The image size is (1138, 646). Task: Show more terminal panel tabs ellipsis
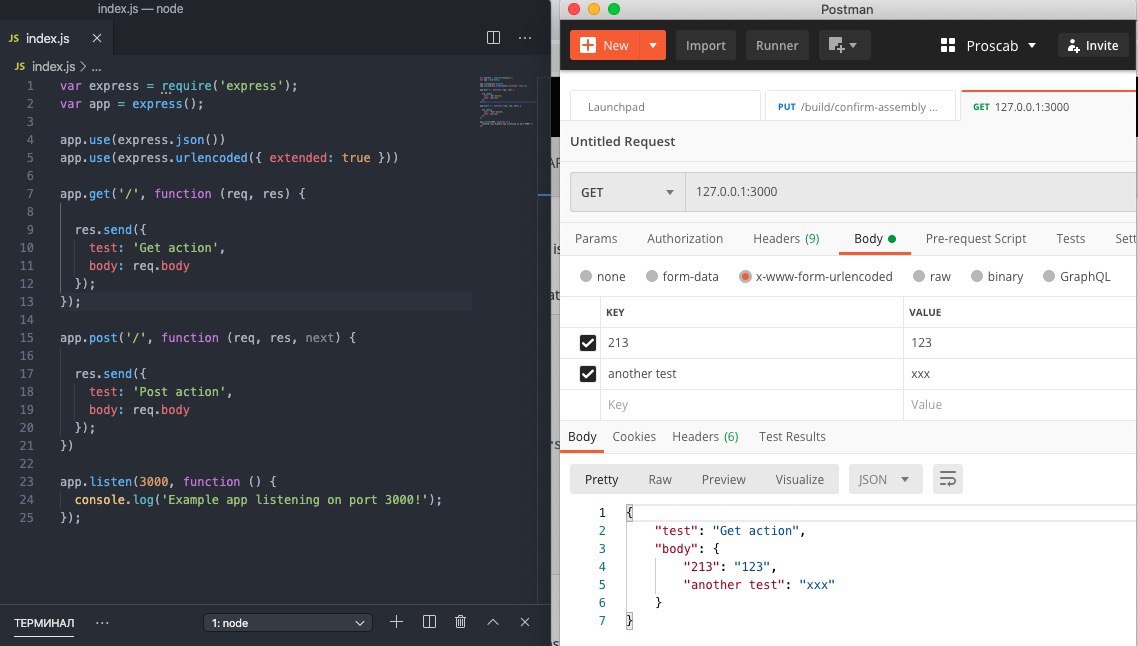(x=102, y=623)
